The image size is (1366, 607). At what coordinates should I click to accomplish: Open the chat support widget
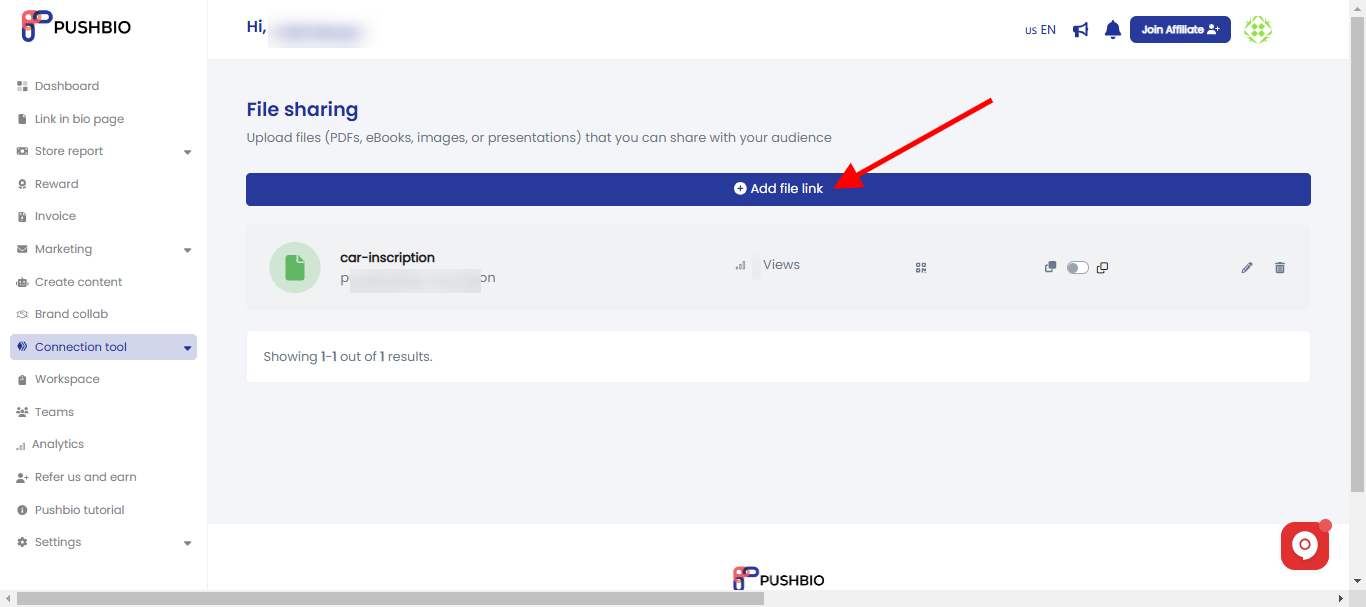pos(1304,545)
